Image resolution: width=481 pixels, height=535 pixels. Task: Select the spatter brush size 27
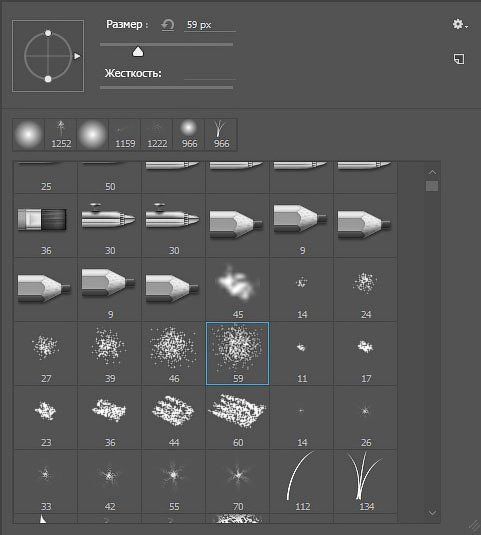(x=46, y=353)
